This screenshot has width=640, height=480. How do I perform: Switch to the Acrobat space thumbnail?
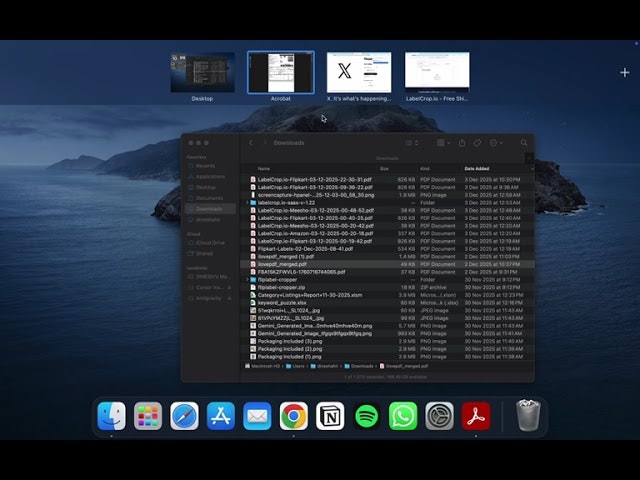[x=280, y=73]
